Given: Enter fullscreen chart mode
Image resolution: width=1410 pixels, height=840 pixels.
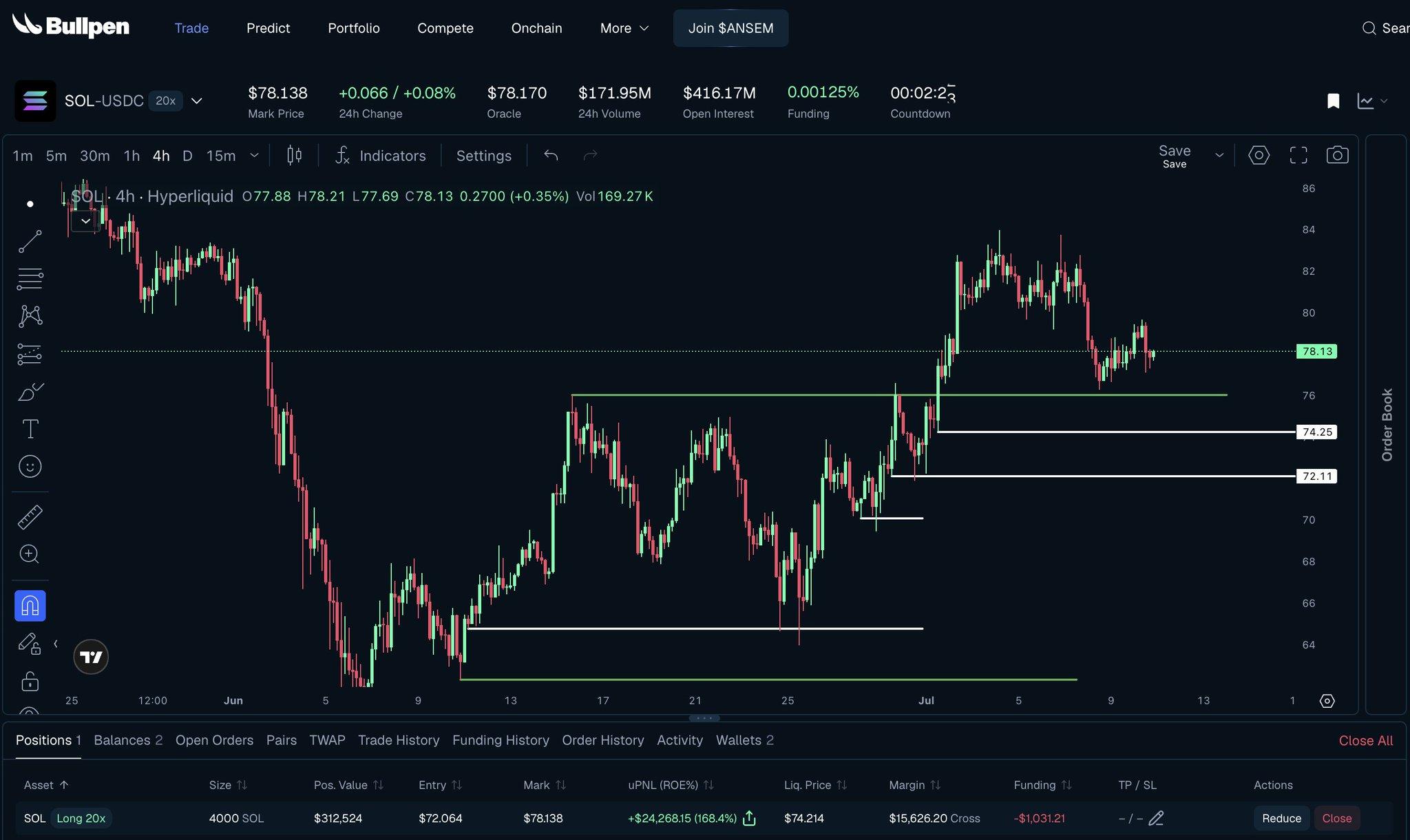Looking at the screenshot, I should tap(1298, 155).
